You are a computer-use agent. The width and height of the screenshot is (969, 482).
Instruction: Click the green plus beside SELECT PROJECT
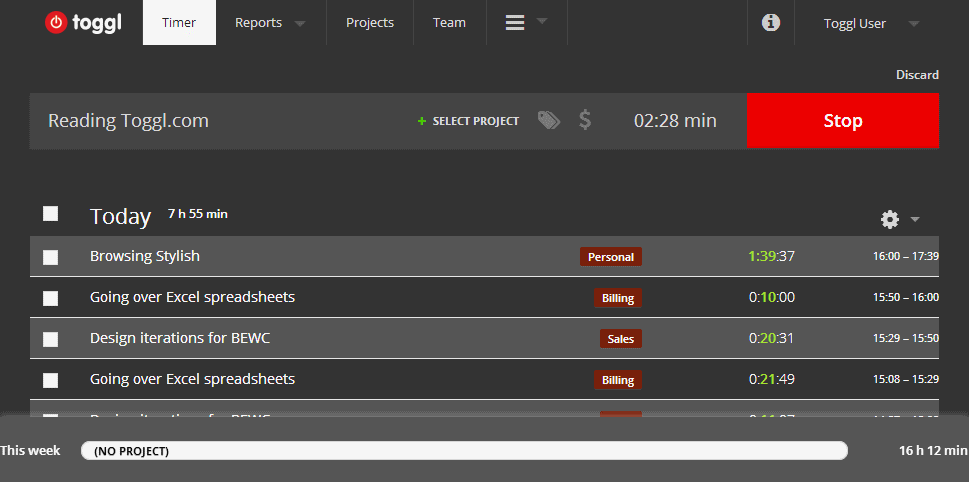point(422,121)
